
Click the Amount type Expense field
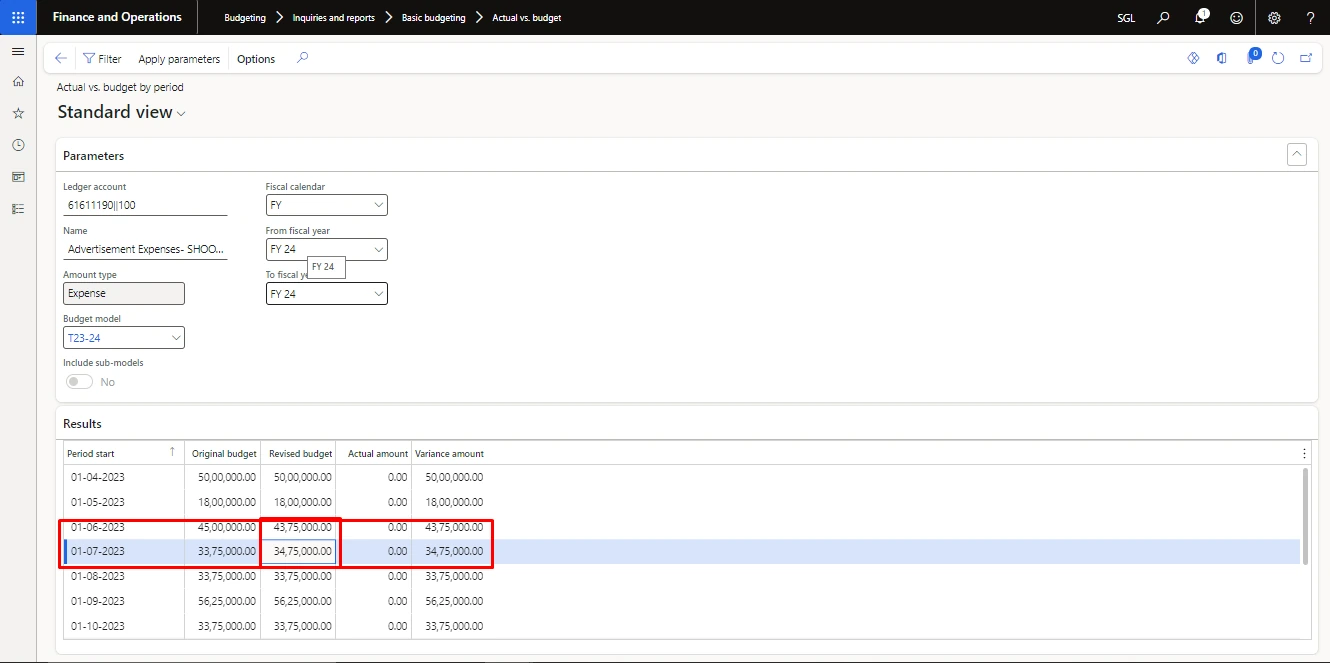pos(123,294)
